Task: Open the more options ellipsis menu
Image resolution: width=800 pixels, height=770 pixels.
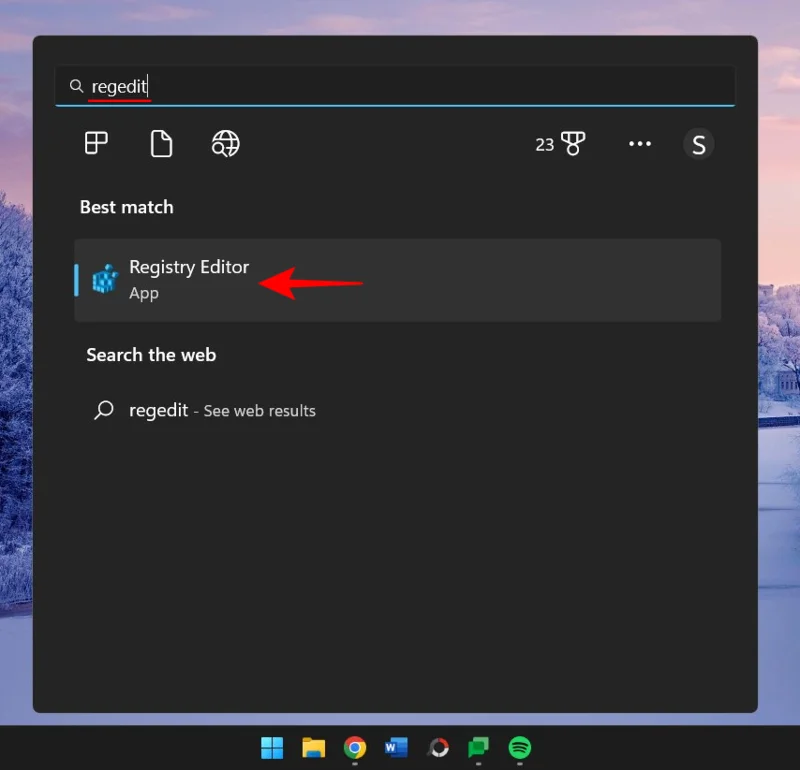Action: coord(640,143)
